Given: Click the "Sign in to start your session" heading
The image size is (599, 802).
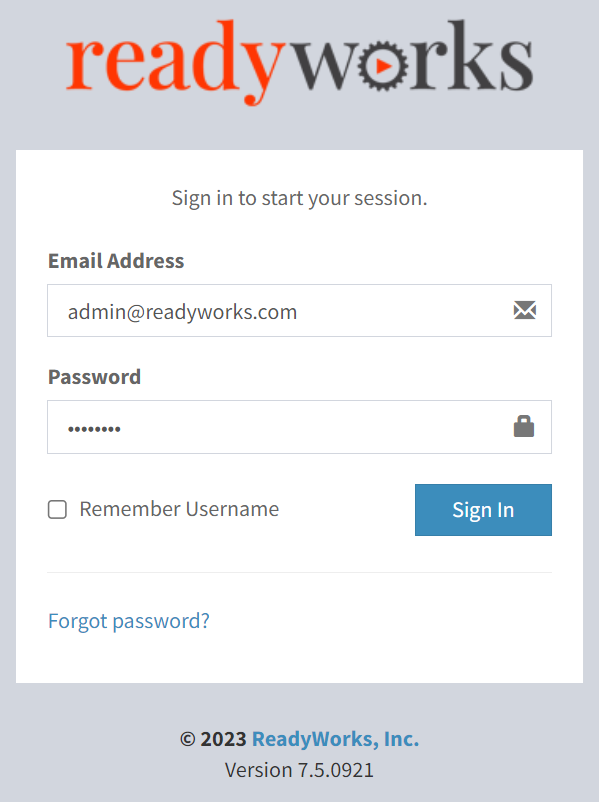Looking at the screenshot, I should [x=299, y=198].
